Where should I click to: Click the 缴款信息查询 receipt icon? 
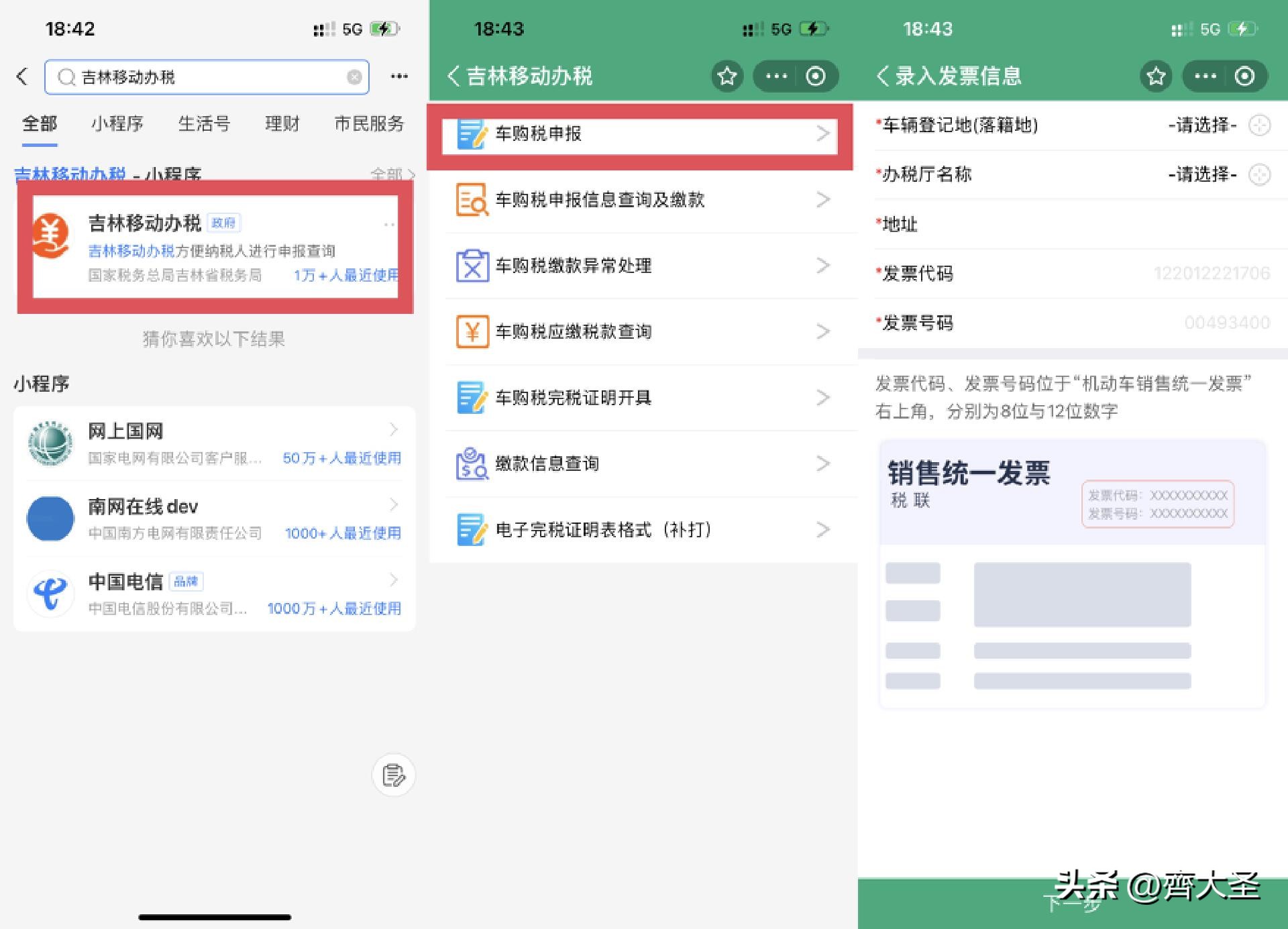click(472, 463)
